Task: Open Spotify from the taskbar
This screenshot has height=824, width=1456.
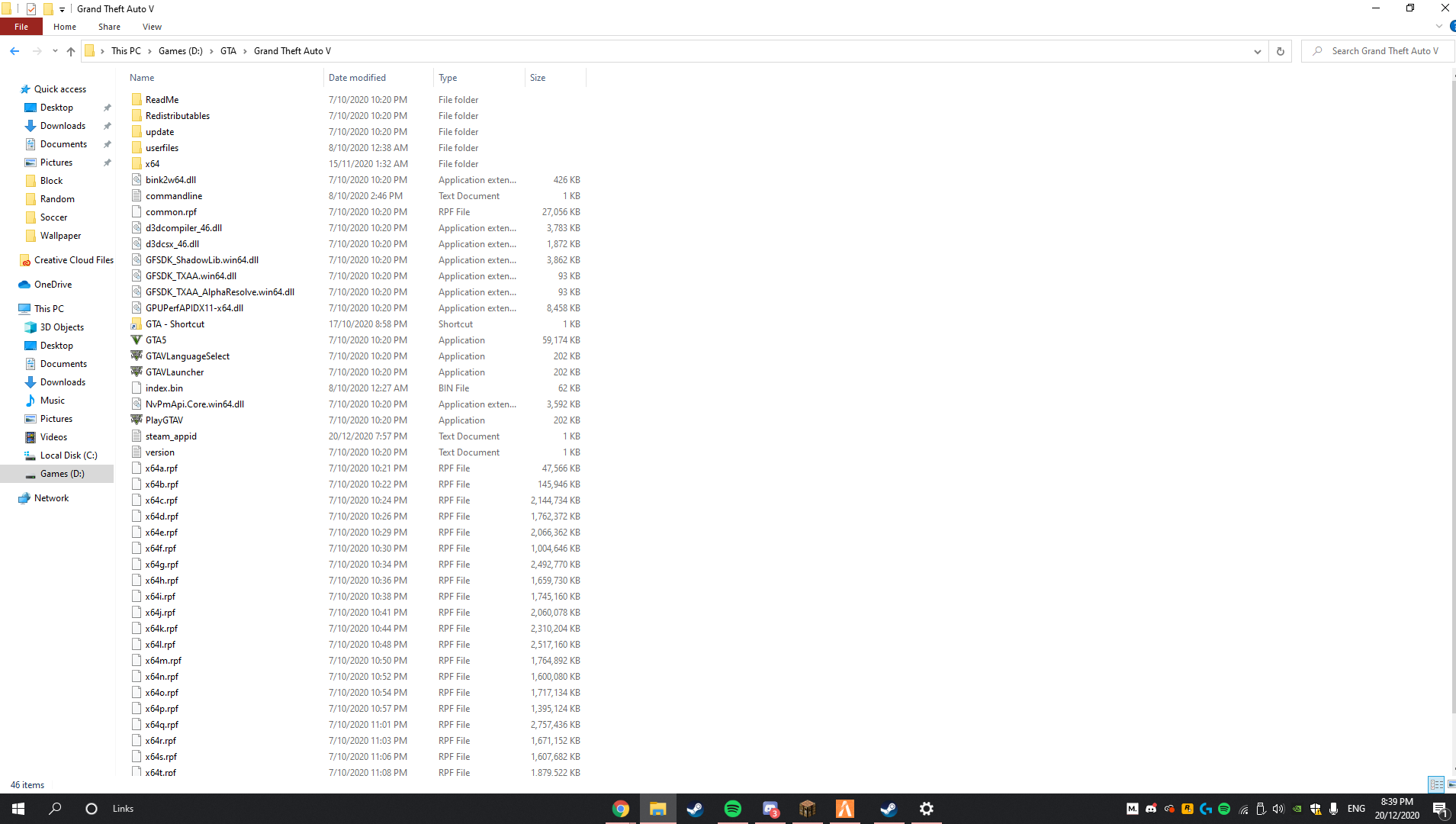Action: (x=733, y=809)
